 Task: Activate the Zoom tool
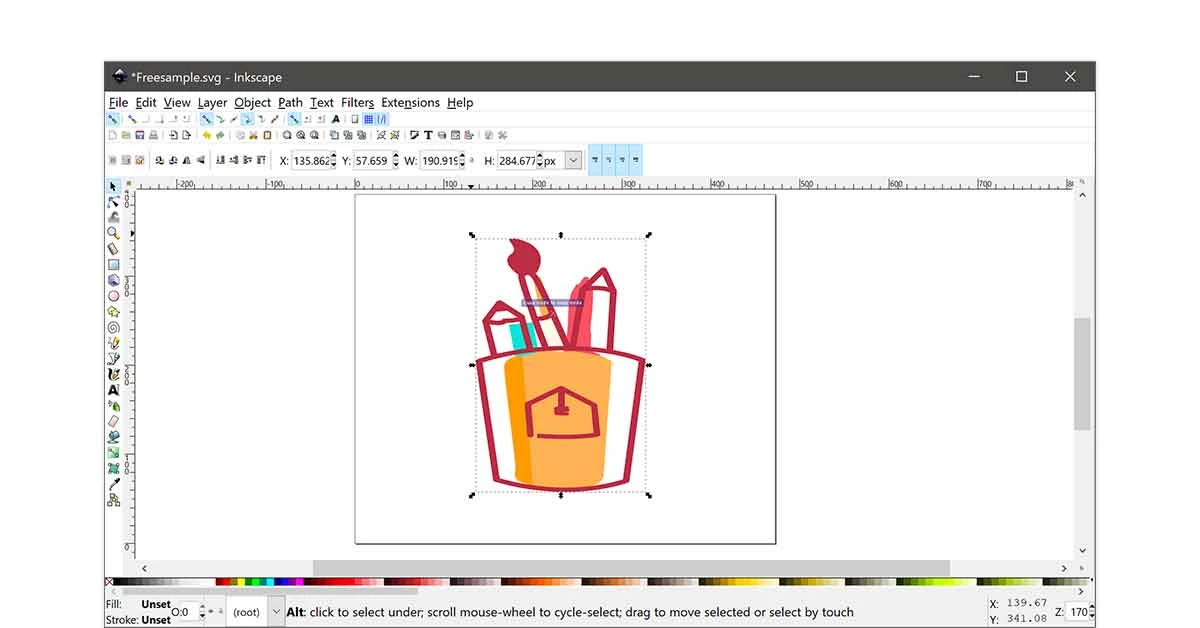click(113, 233)
